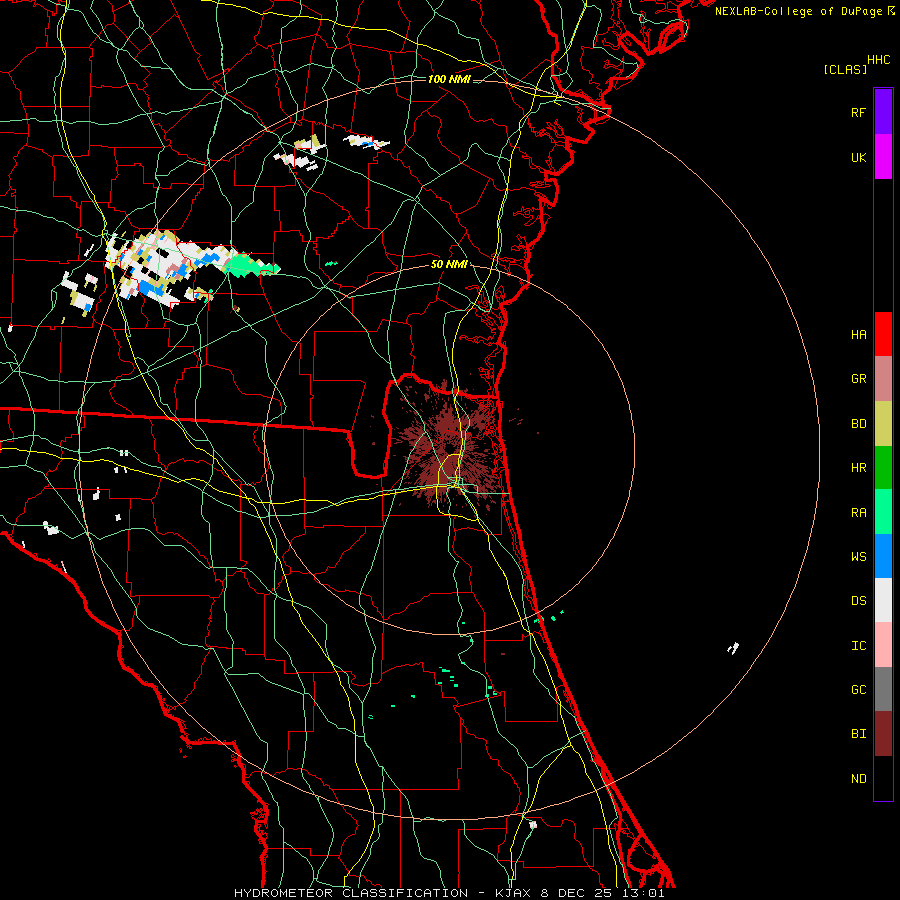
Task: Click the RA legend label
Action: 858,513
